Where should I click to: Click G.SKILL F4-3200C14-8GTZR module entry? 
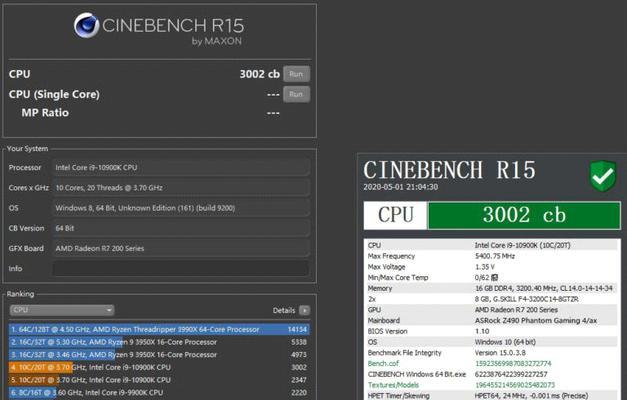[526, 299]
